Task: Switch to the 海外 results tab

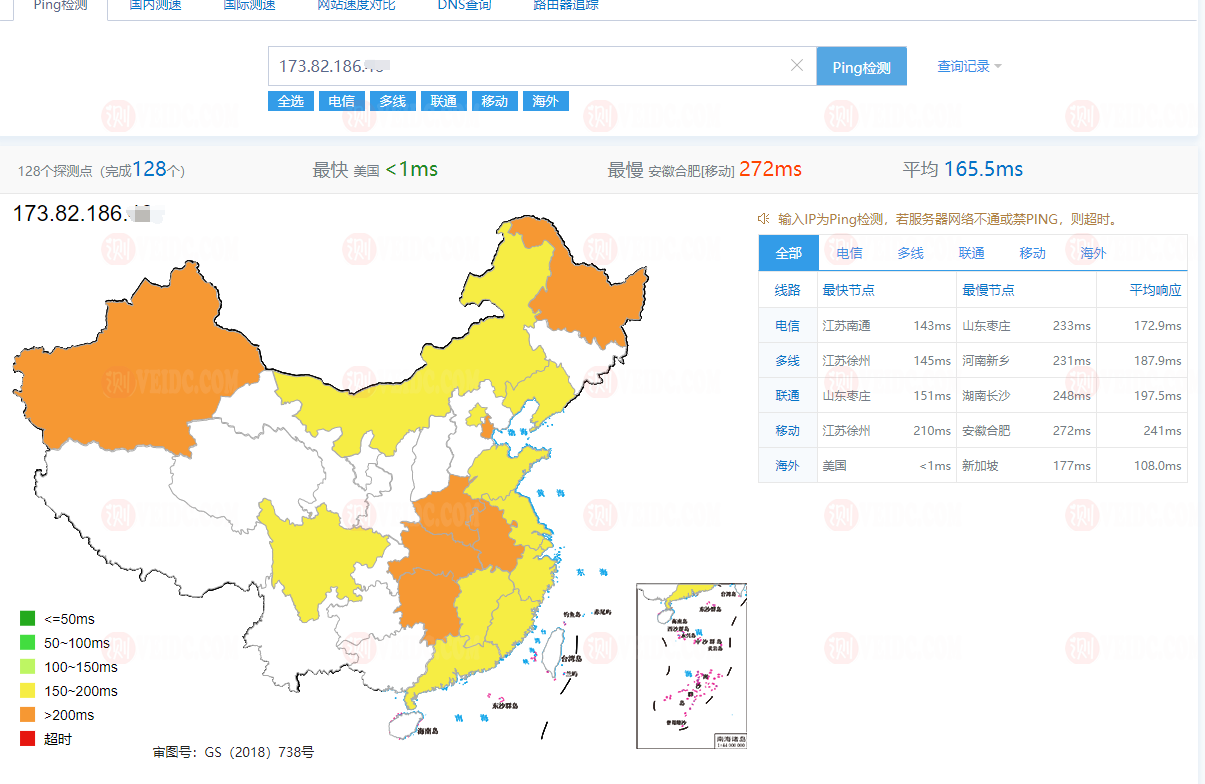Action: click(x=1091, y=252)
